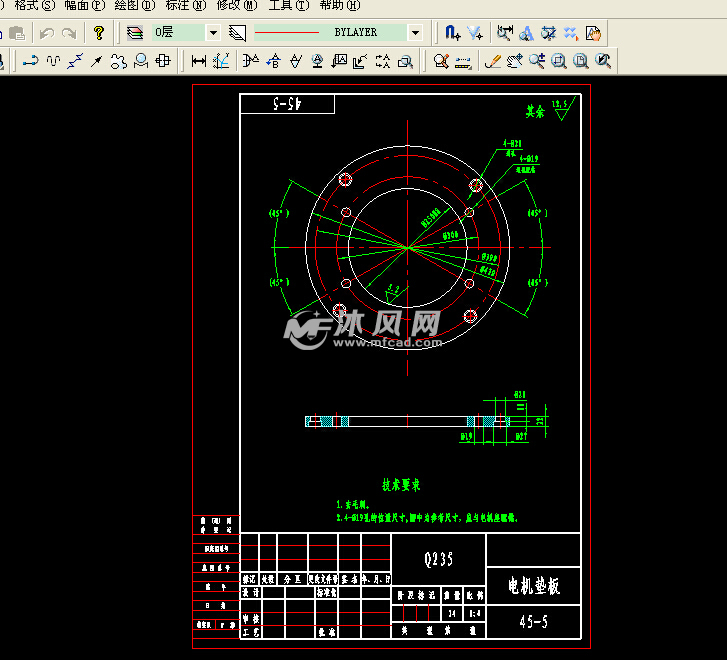Click the document with hand icon
This screenshot has height=660, width=727.
click(593, 33)
